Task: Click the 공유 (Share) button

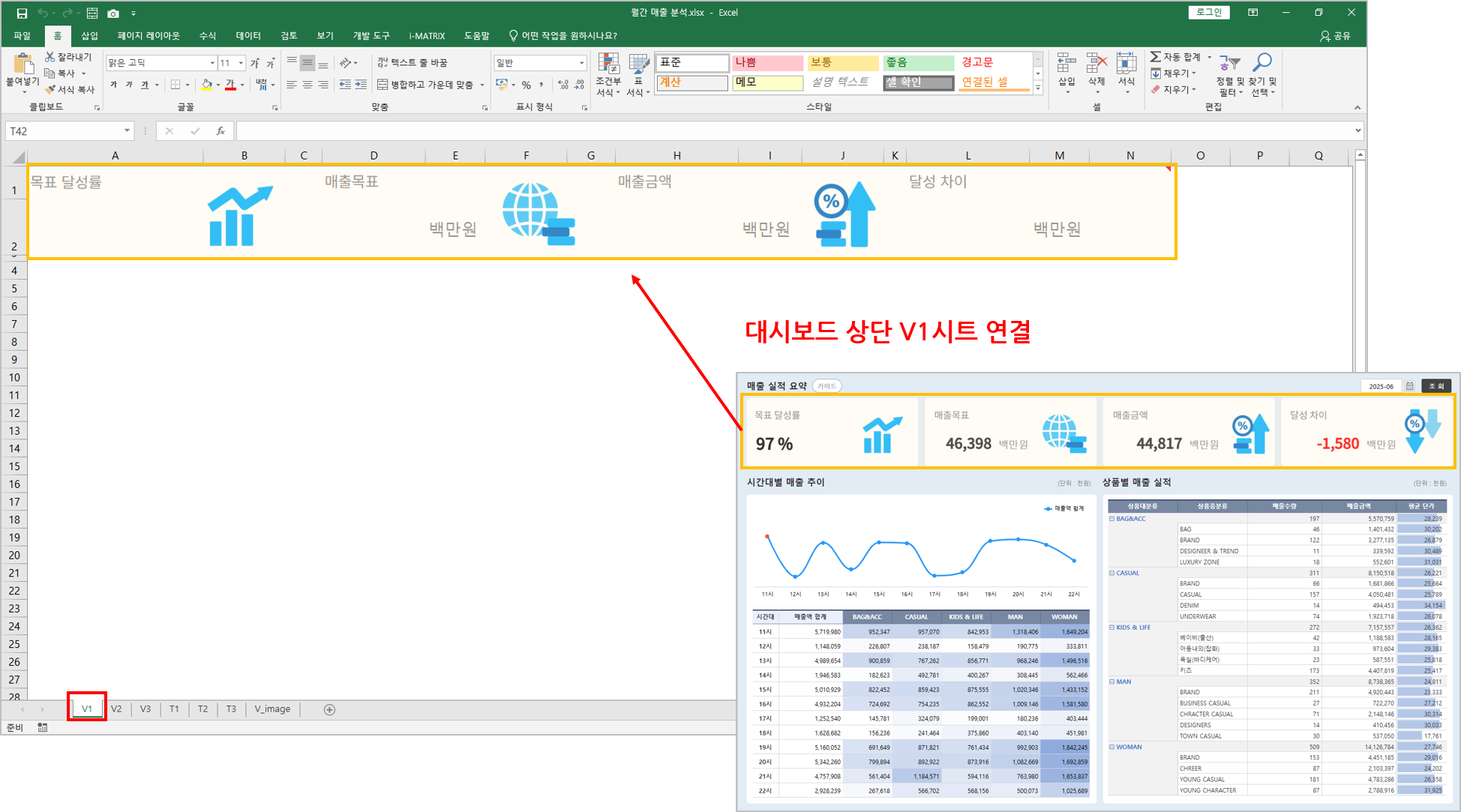Action: 1335,35
